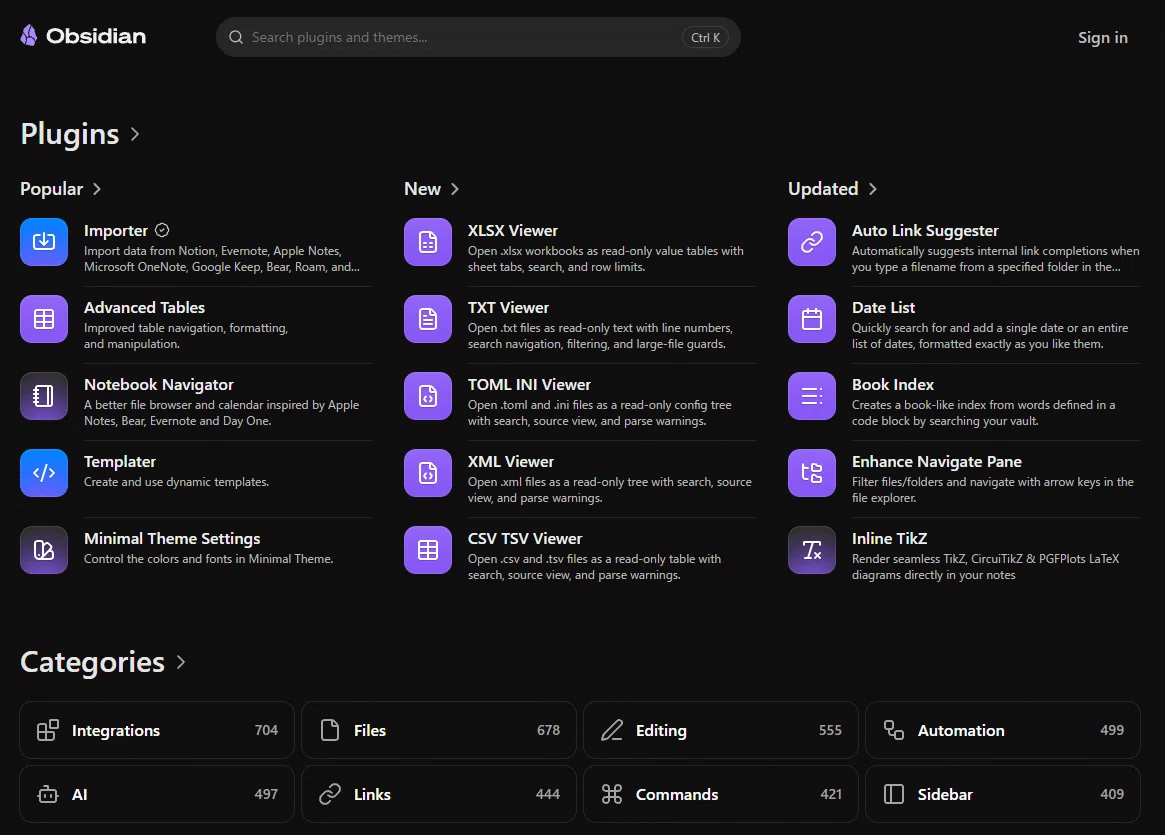Screen dimensions: 1165x835
Task: Click the Files category page icon
Action: click(x=330, y=730)
